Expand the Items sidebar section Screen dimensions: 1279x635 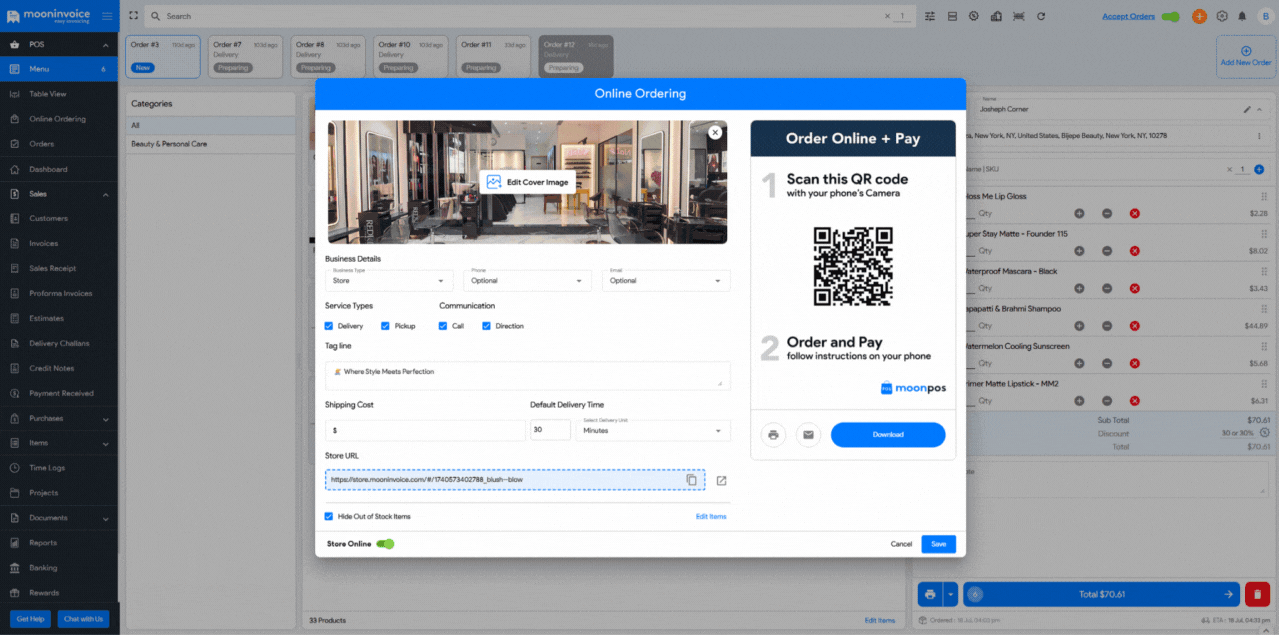point(106,443)
